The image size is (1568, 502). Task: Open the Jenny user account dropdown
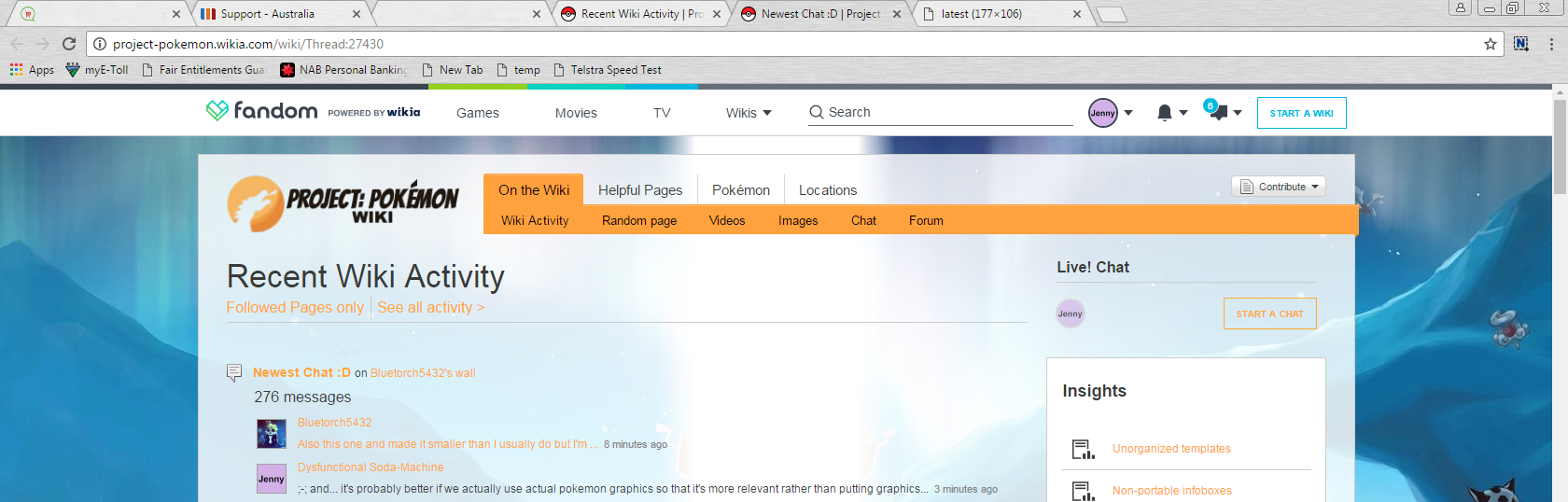tap(1111, 113)
